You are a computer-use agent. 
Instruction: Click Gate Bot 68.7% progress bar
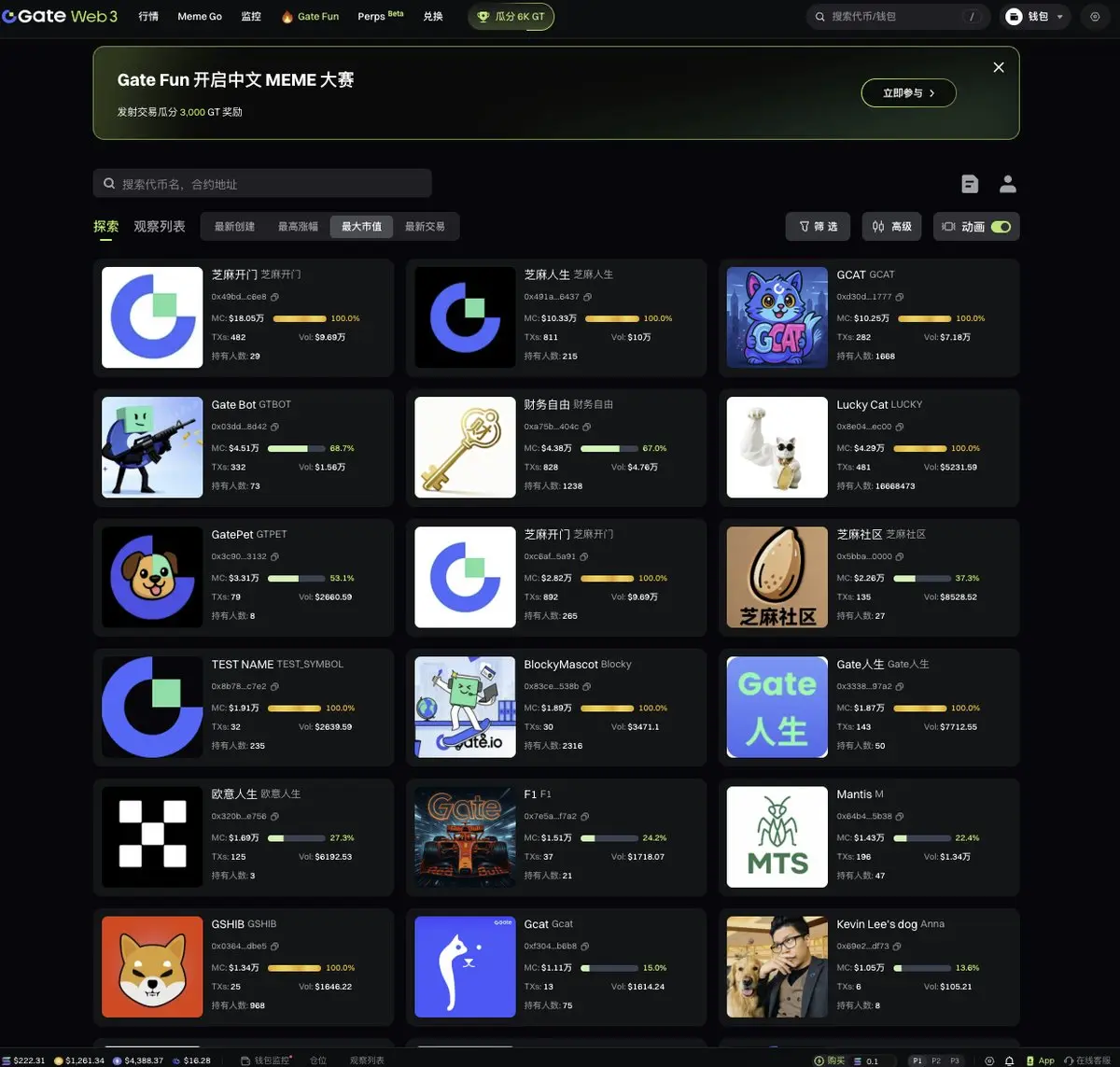point(297,448)
